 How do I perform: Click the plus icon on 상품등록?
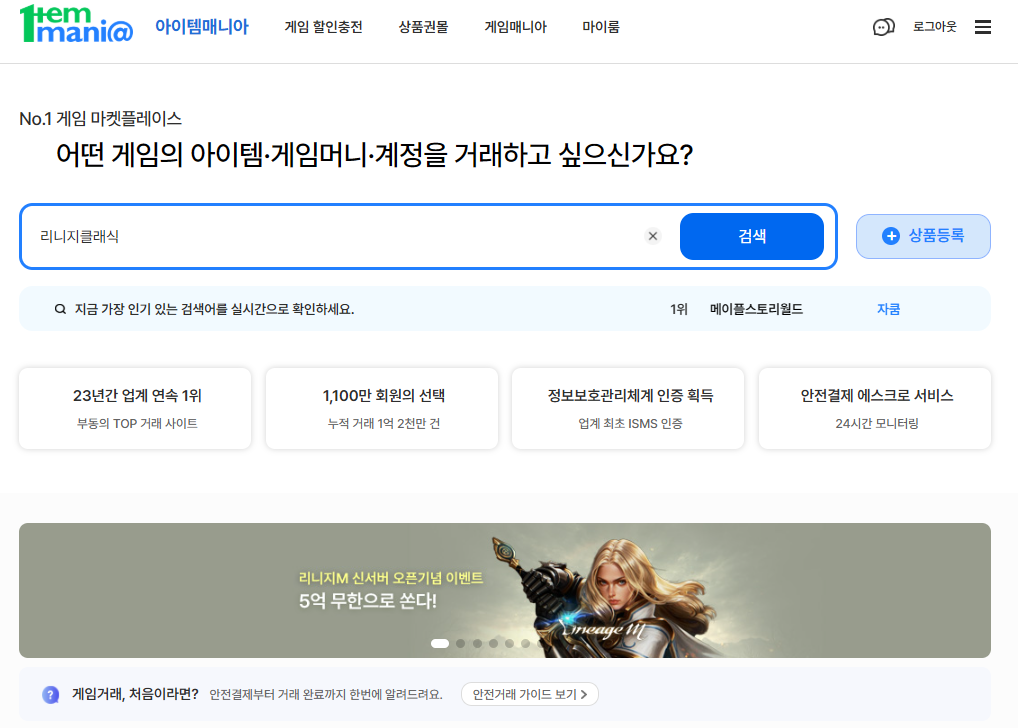click(891, 236)
